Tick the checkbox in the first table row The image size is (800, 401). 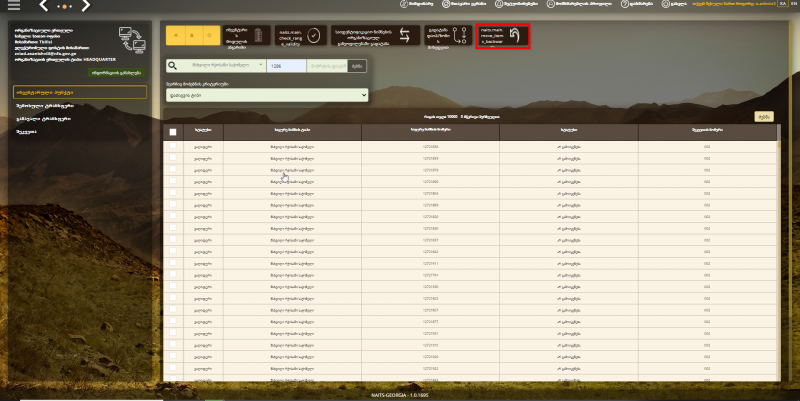point(173,146)
